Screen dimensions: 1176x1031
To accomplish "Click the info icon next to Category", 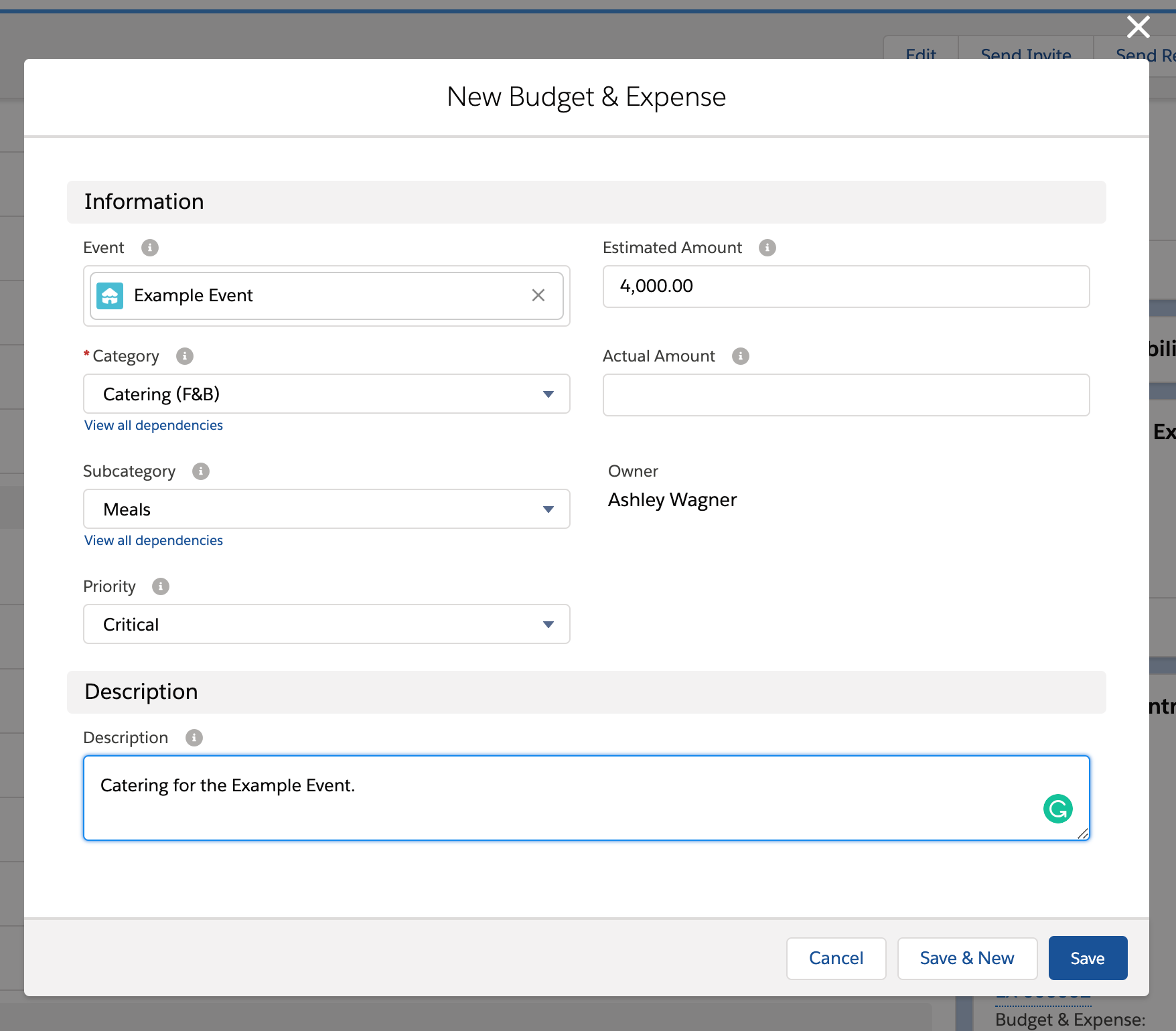I will tap(185, 356).
